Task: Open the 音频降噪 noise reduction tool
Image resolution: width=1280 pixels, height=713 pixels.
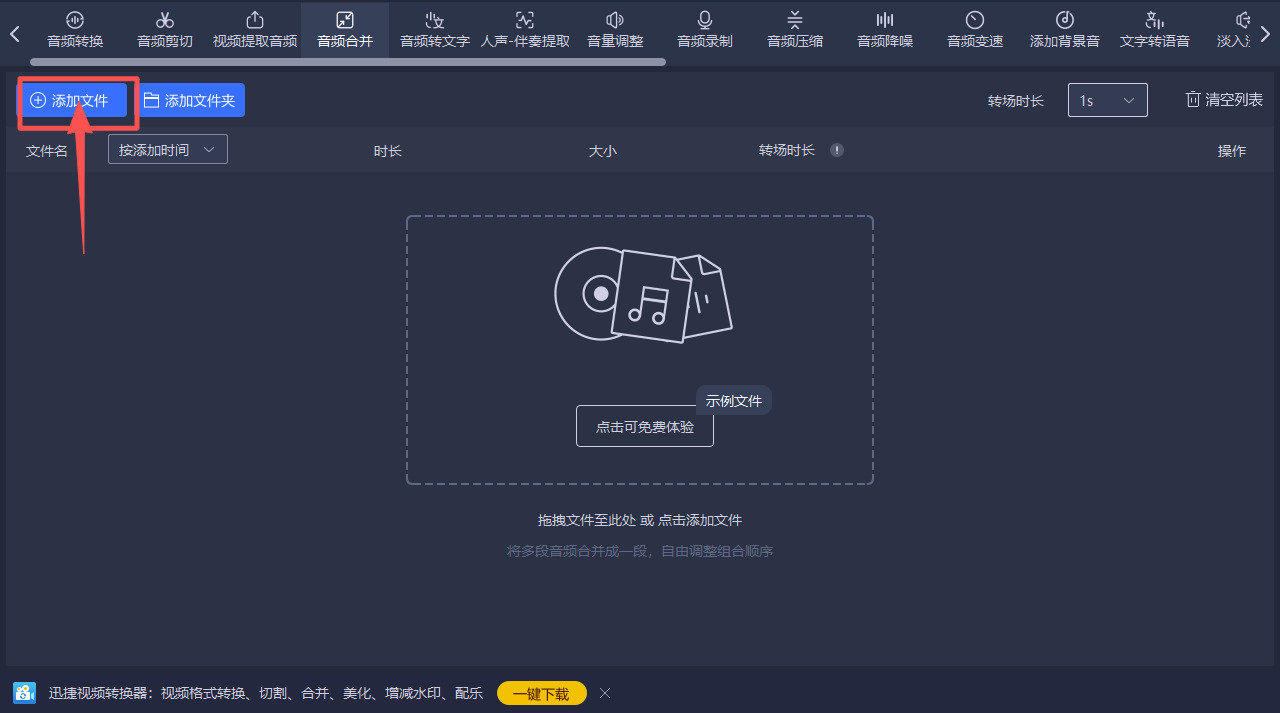Action: pos(884,28)
